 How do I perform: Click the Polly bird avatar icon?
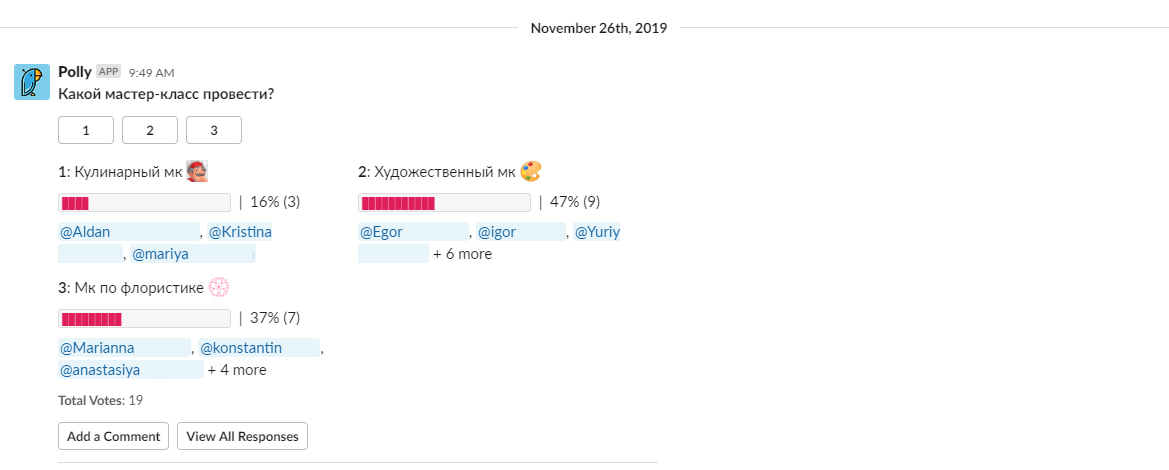(x=32, y=82)
